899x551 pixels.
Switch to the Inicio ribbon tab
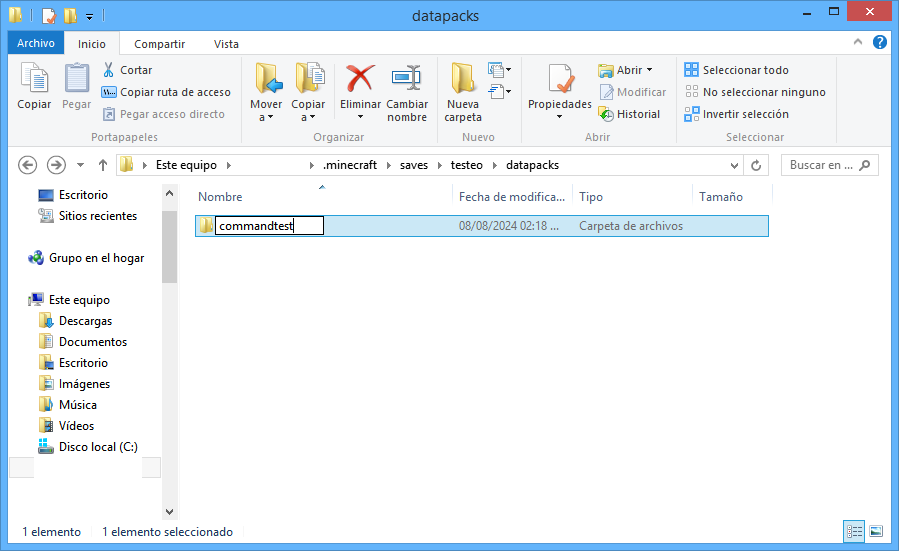tap(92, 44)
